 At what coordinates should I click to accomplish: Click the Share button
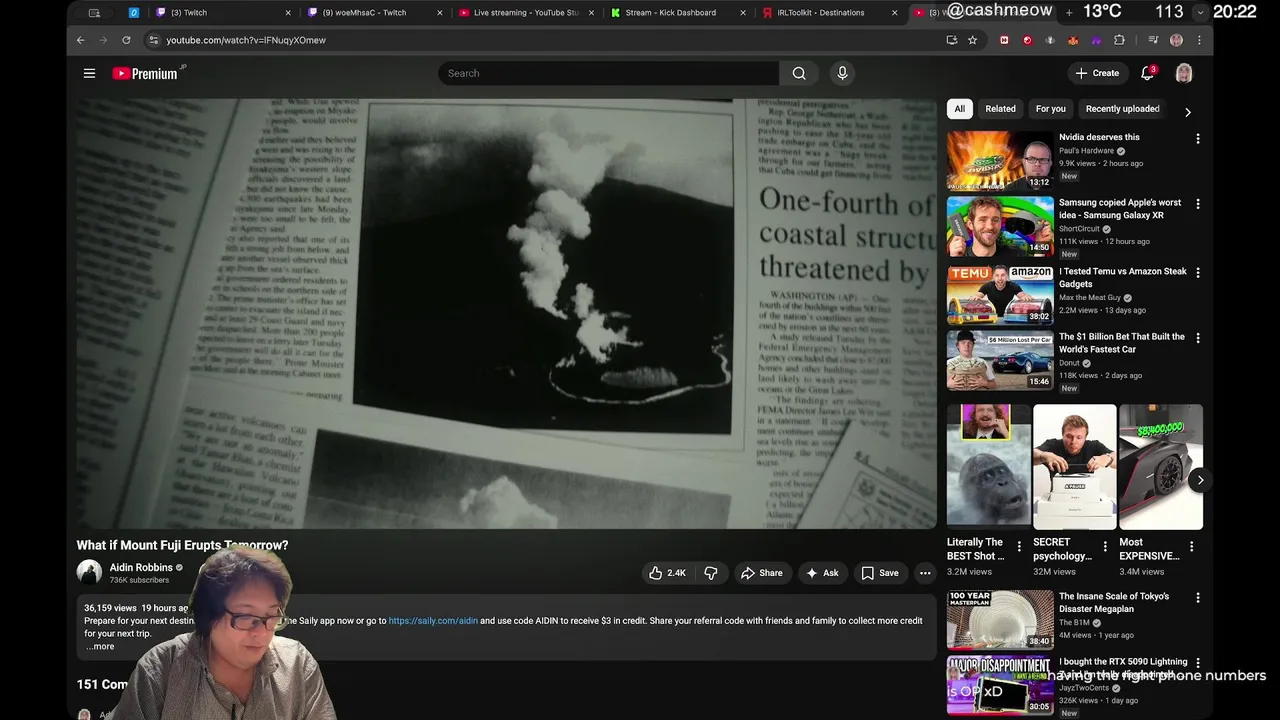pos(762,573)
